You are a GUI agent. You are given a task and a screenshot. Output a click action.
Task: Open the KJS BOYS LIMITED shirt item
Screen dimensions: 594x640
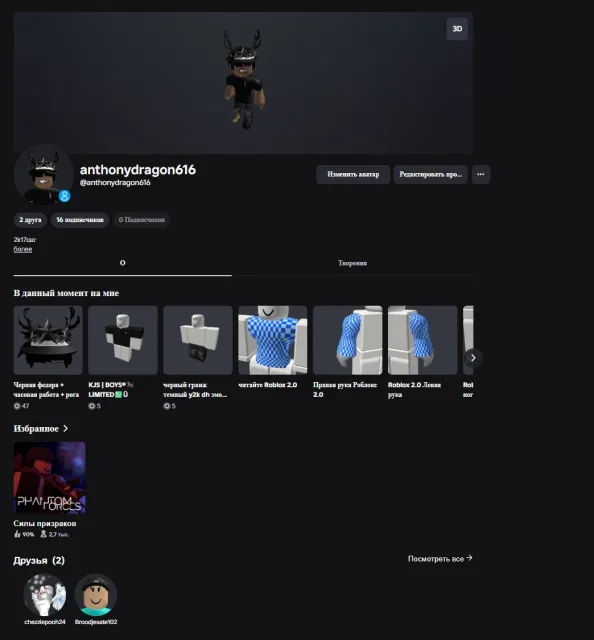tap(123, 340)
